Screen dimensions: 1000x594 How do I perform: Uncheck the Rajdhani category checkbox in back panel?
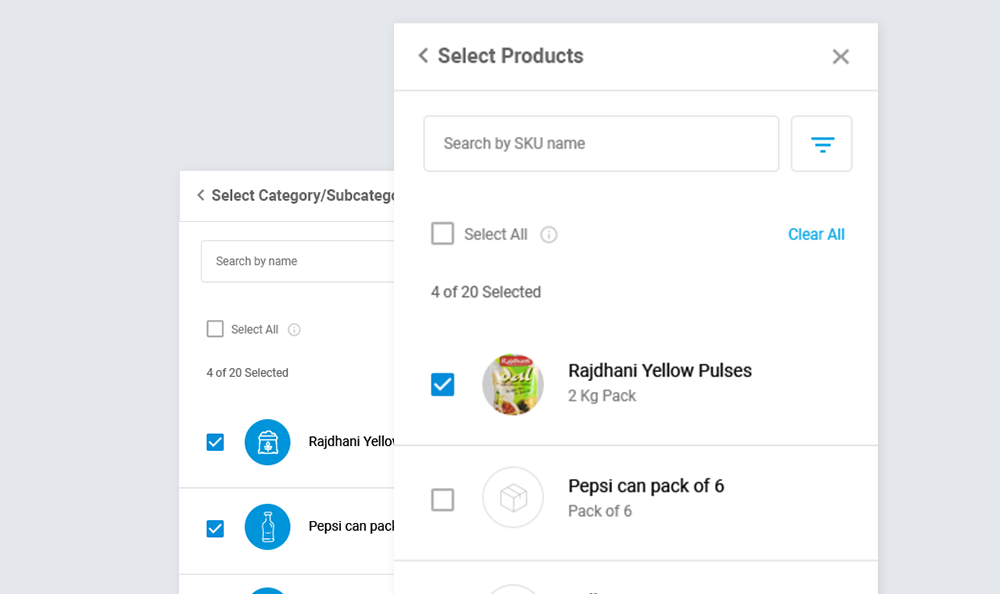click(215, 442)
